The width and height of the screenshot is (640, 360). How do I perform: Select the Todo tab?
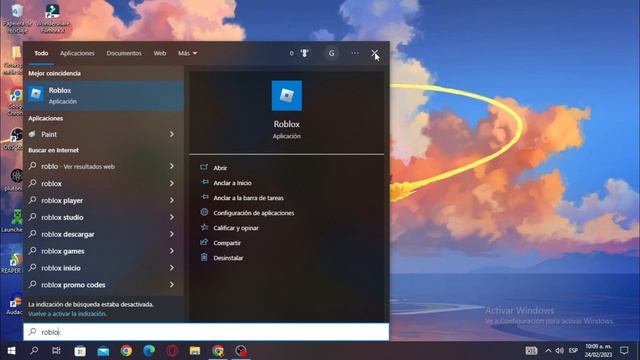click(41, 53)
